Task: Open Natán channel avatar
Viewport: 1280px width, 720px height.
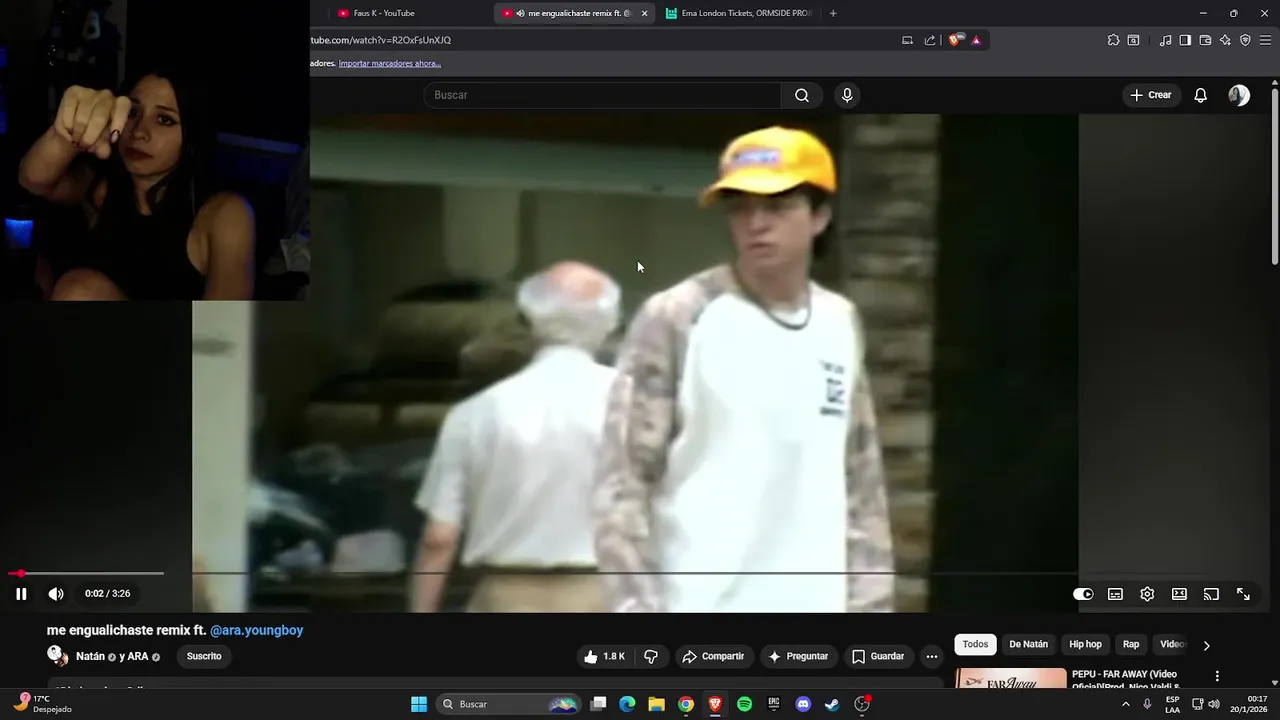Action: tap(57, 656)
